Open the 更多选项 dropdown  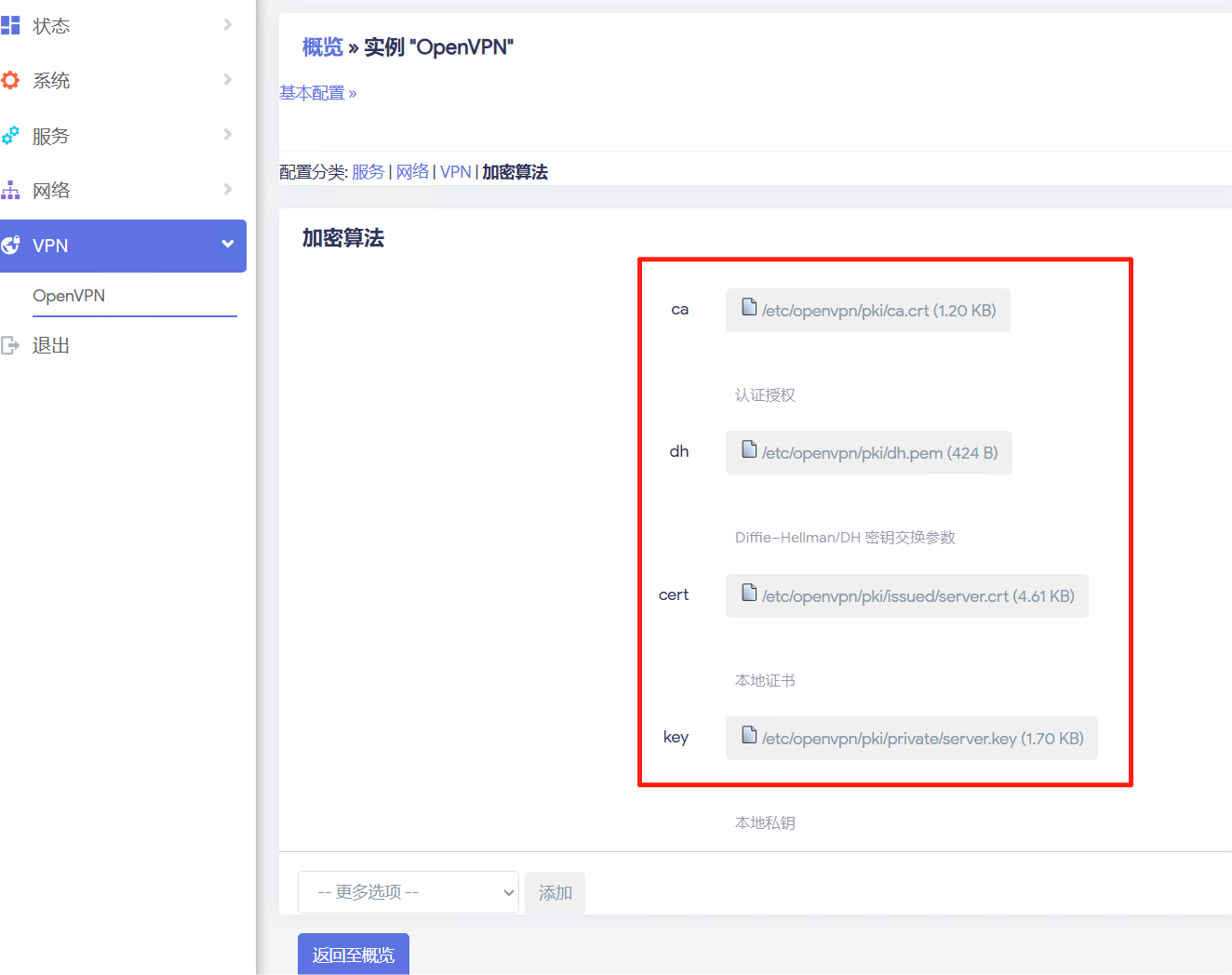tap(408, 892)
